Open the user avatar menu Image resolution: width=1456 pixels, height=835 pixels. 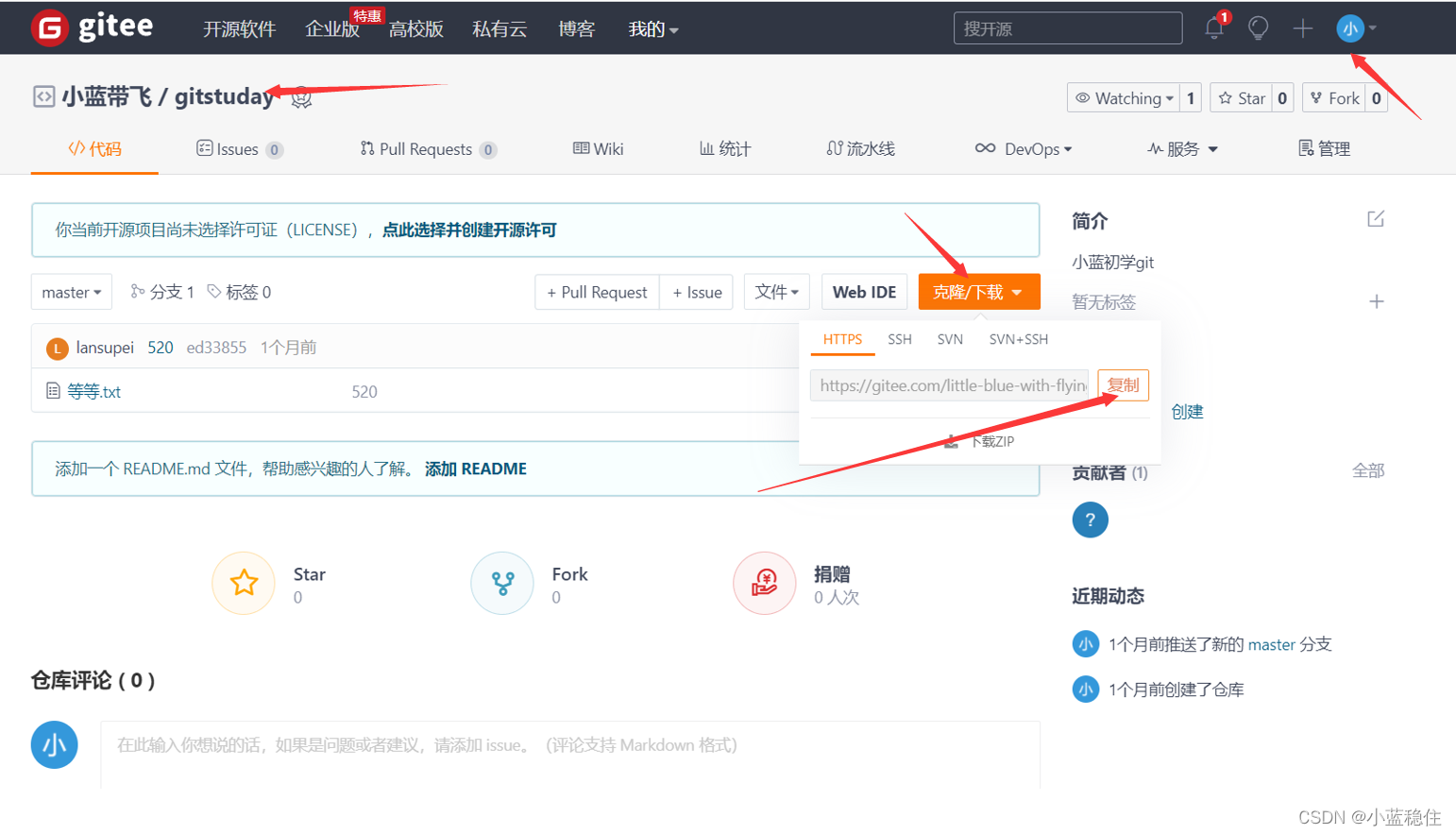(1356, 28)
